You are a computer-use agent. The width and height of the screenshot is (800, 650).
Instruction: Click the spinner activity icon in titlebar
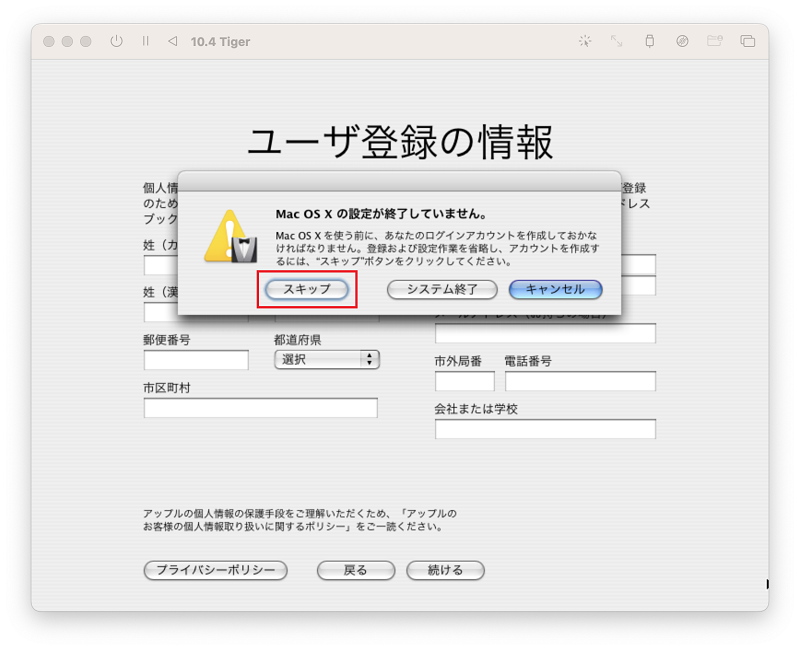click(x=585, y=41)
